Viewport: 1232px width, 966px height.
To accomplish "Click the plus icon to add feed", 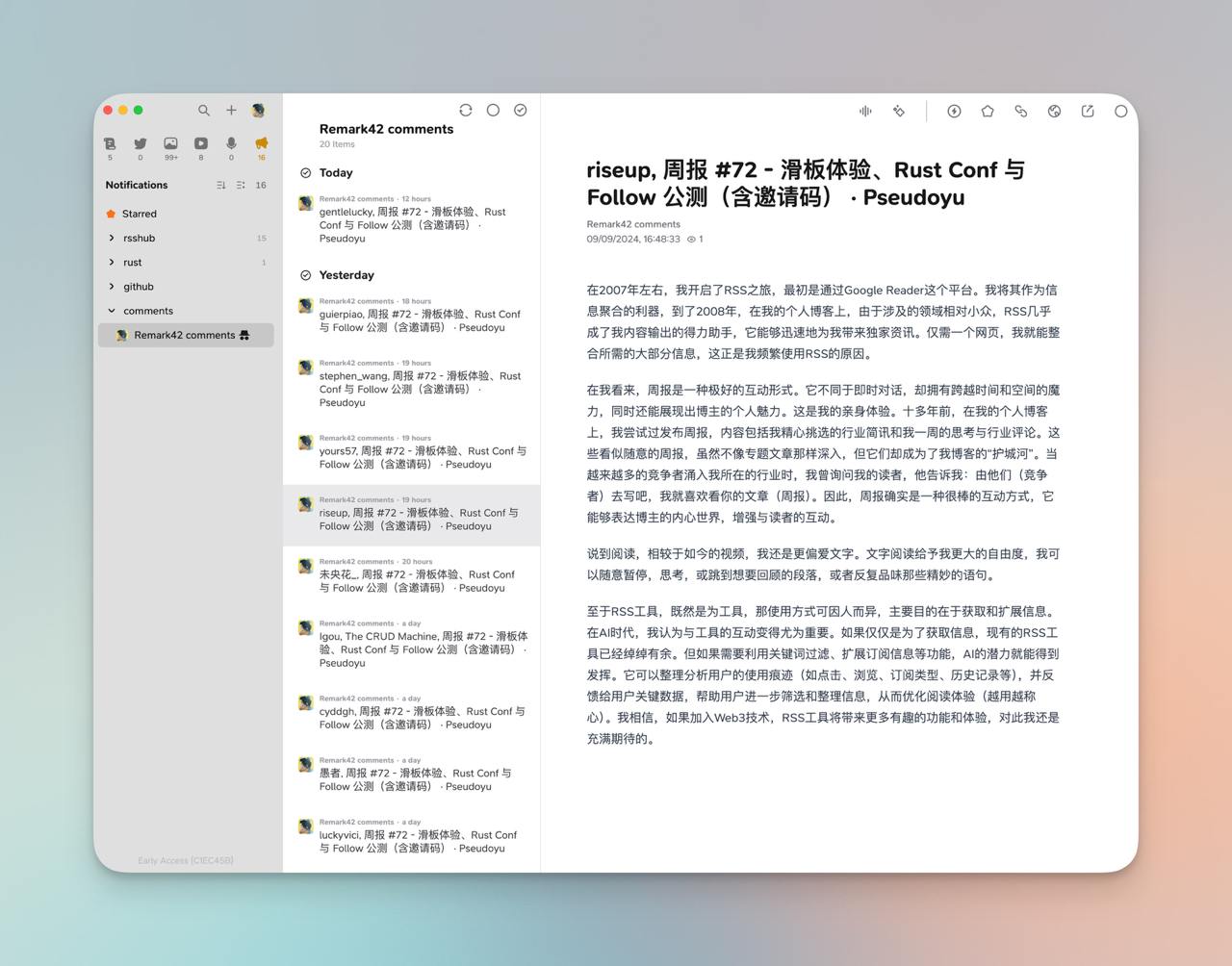I will [231, 111].
